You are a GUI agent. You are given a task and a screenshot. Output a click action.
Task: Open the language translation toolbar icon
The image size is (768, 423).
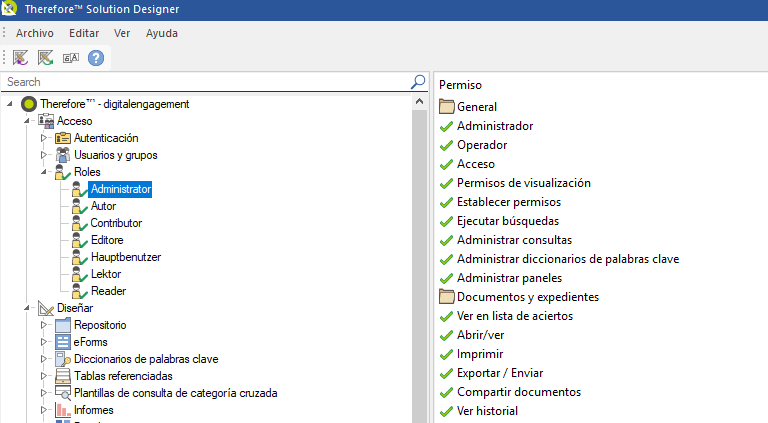[71, 58]
